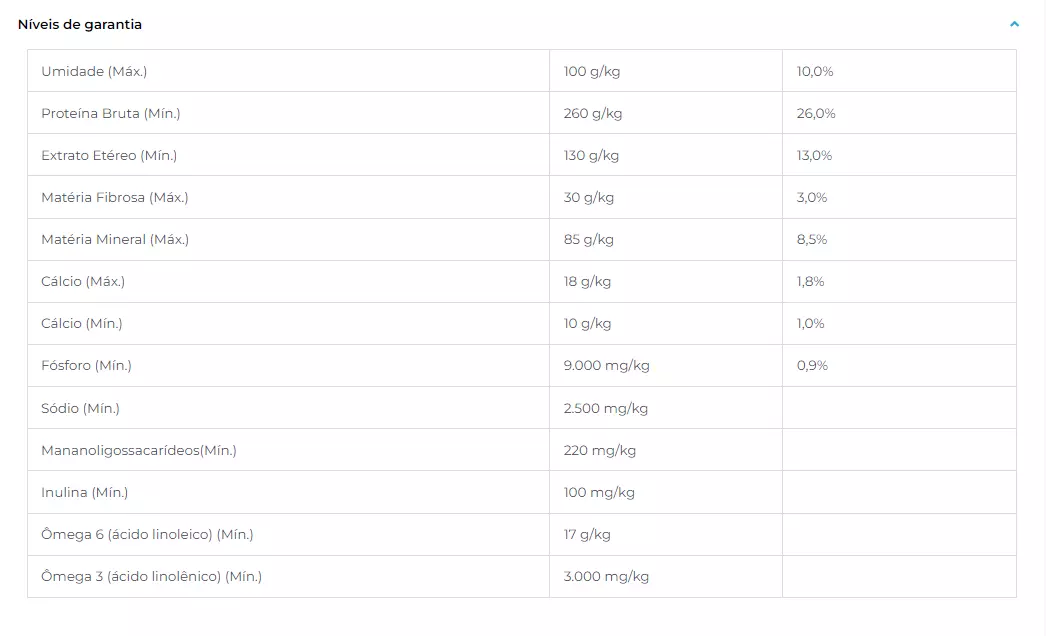Click the Níveis de garantia heading
Screen dimensions: 1046x636
point(79,25)
